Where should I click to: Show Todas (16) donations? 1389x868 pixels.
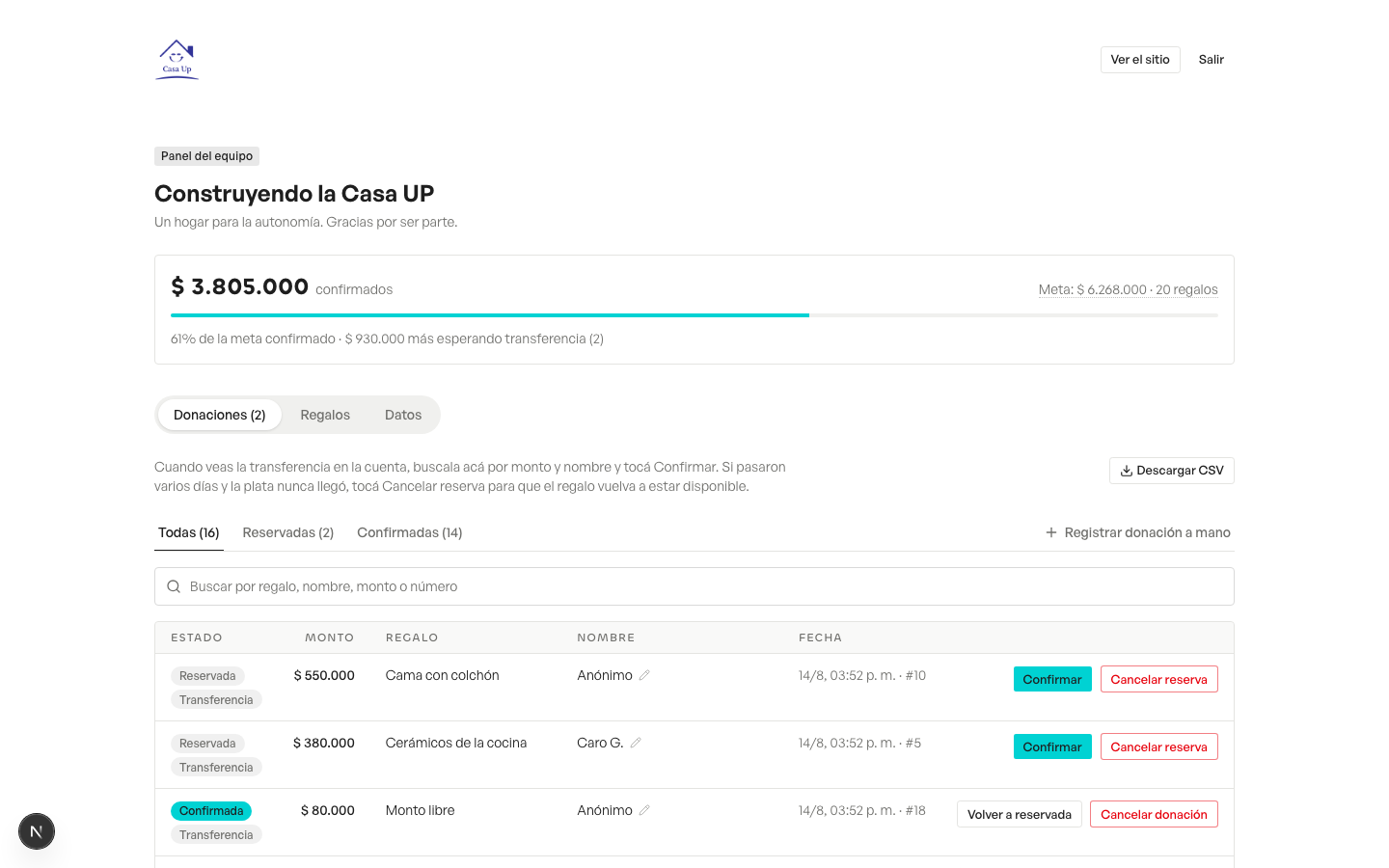pyautogui.click(x=189, y=532)
